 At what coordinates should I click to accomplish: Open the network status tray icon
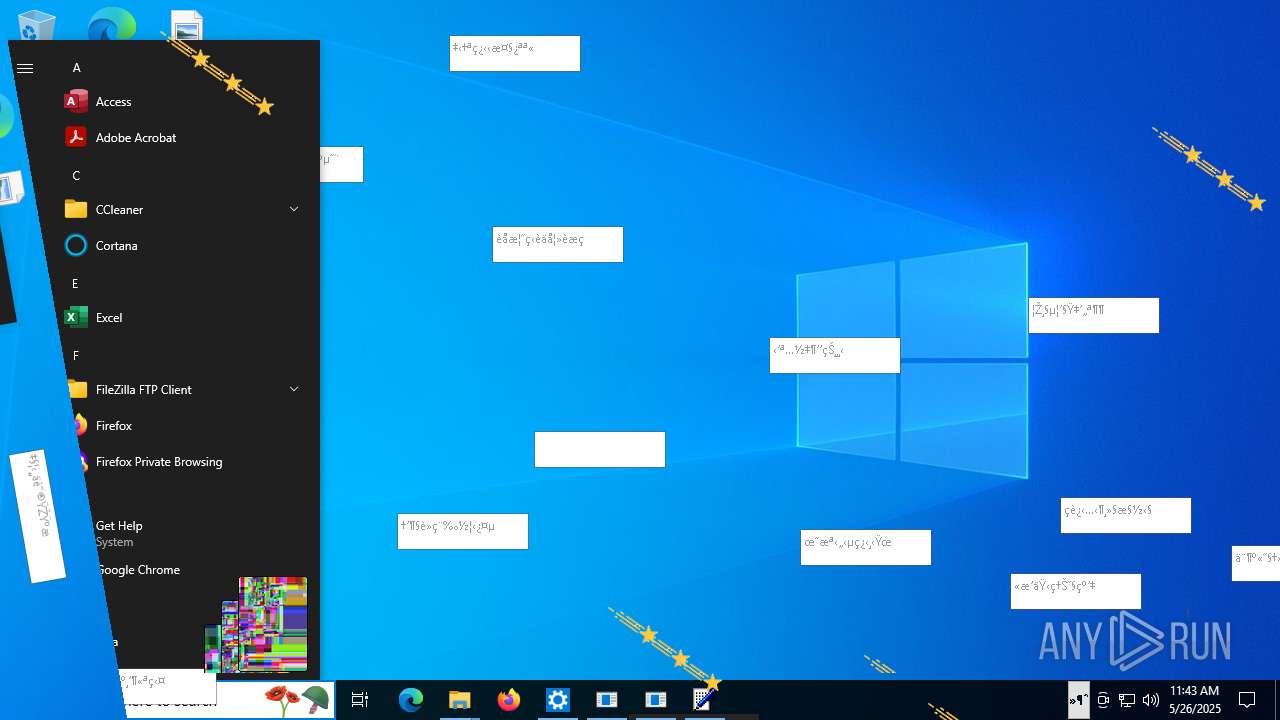(x=1127, y=700)
